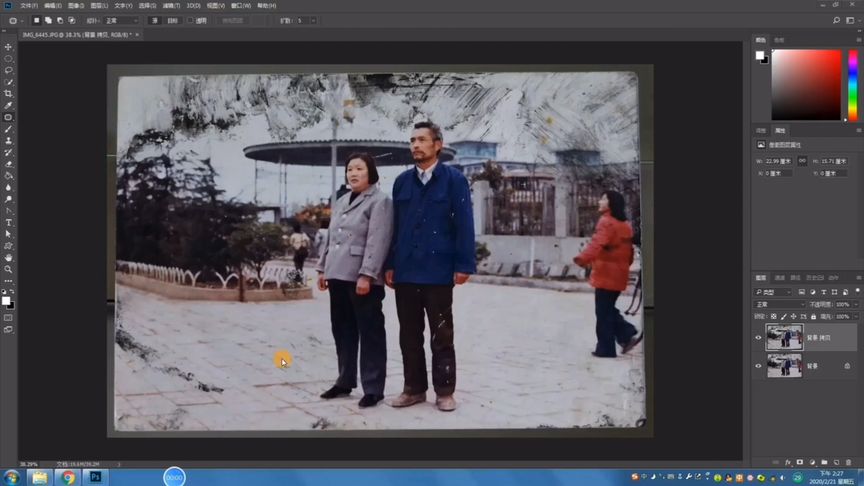Open Chrome from the taskbar
Viewport: 864px width, 486px height.
pyautogui.click(x=68, y=477)
